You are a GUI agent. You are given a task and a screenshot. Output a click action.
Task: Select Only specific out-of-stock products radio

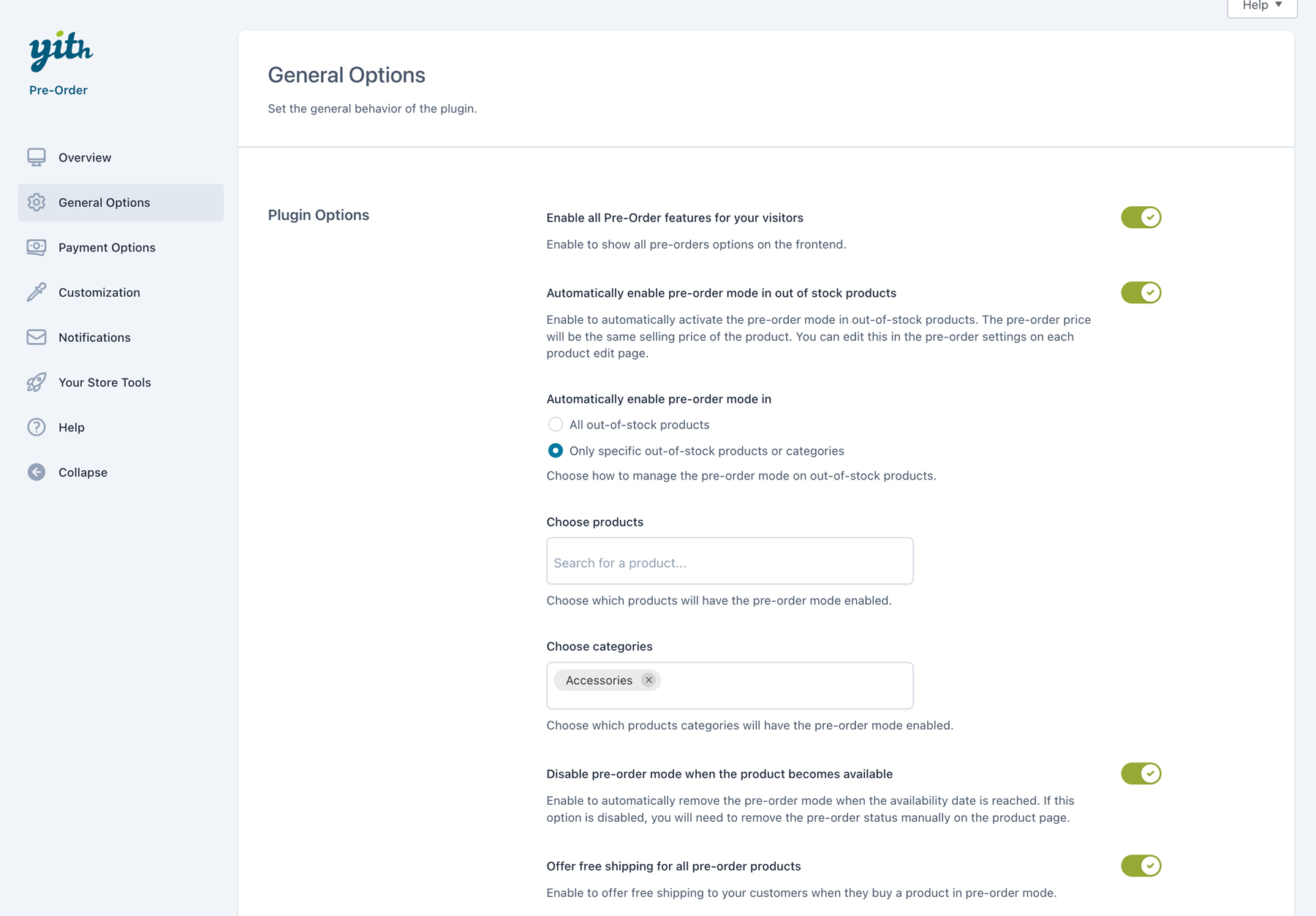(x=556, y=451)
